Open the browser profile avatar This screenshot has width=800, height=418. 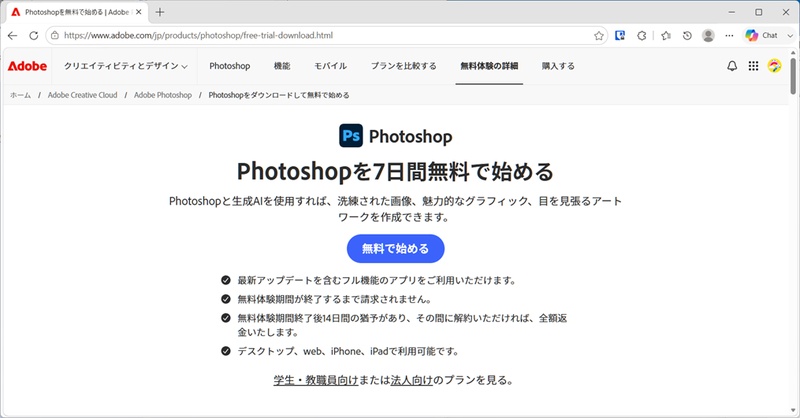[708, 36]
